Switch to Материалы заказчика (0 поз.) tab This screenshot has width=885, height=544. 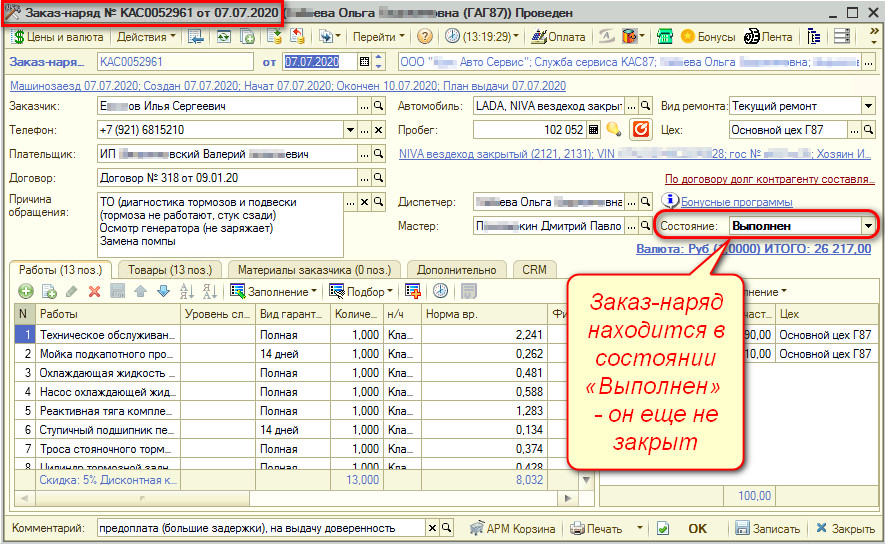(x=314, y=270)
